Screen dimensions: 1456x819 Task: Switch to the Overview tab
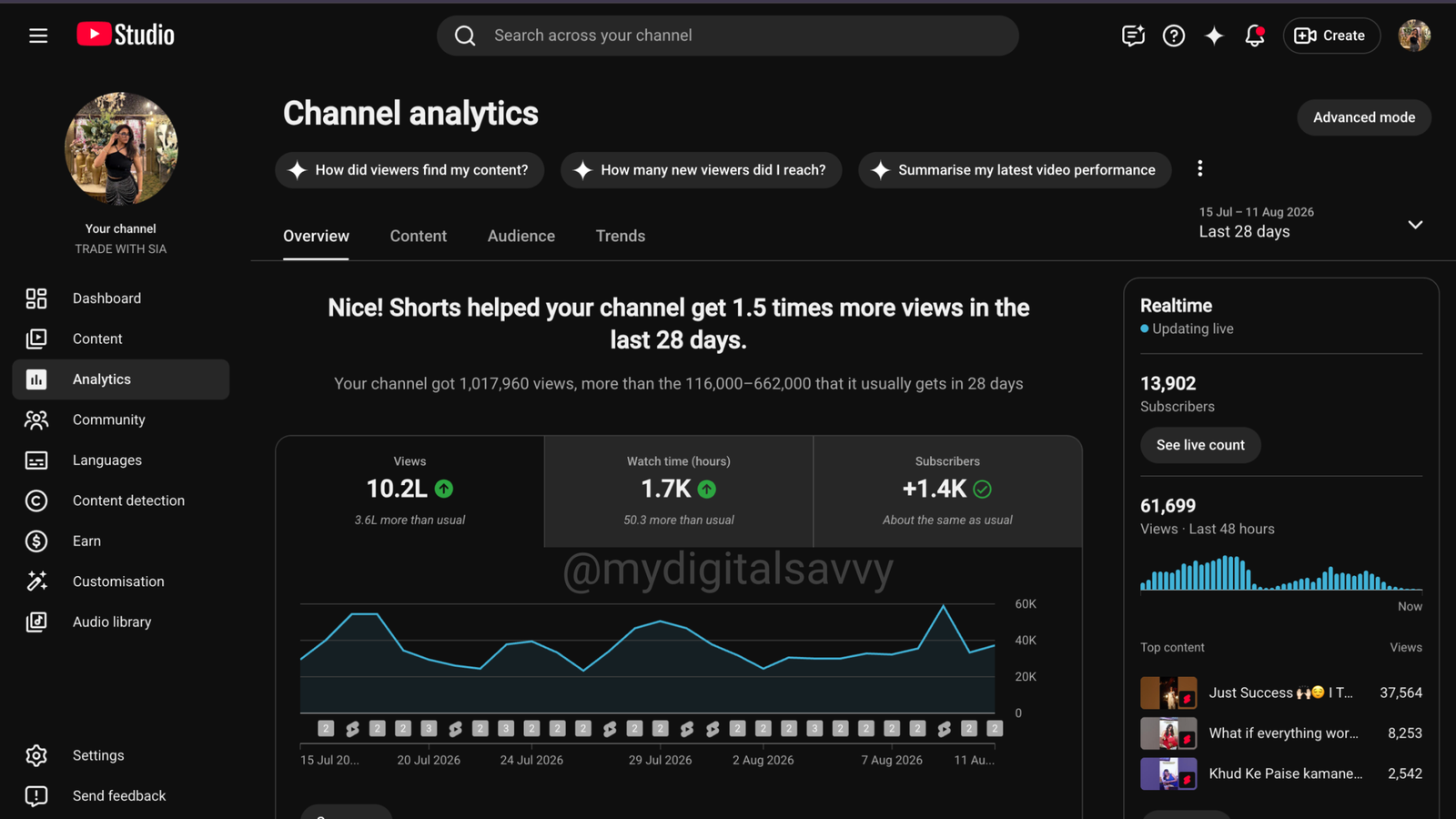click(x=316, y=236)
